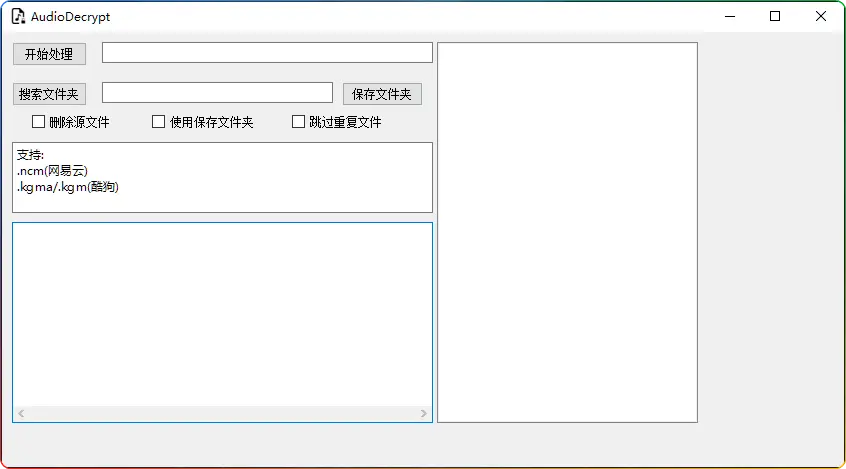846x469 pixels.
Task: Close the AudioDecrypt window
Action: [x=821, y=17]
